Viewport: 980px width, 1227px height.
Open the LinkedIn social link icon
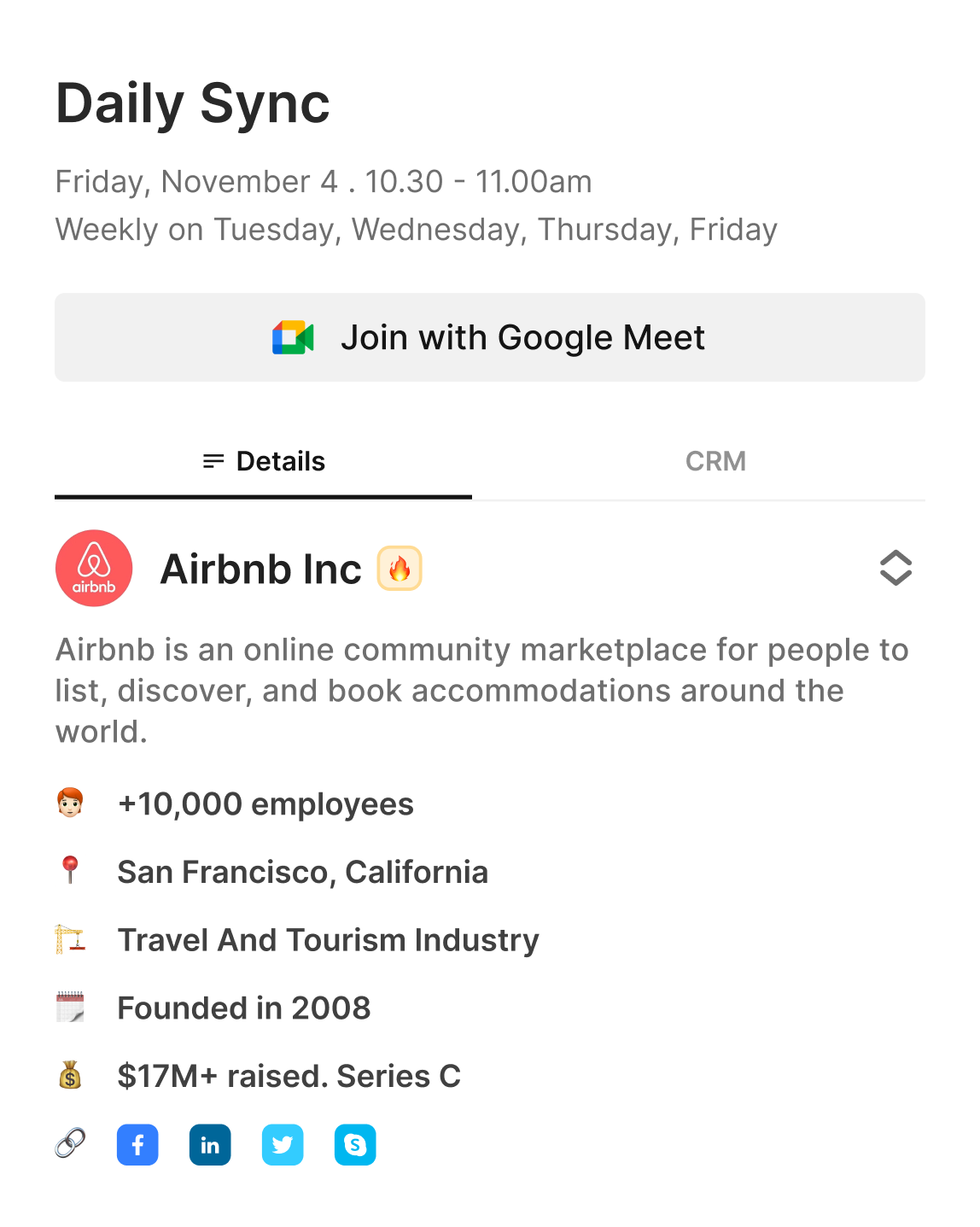(210, 1144)
